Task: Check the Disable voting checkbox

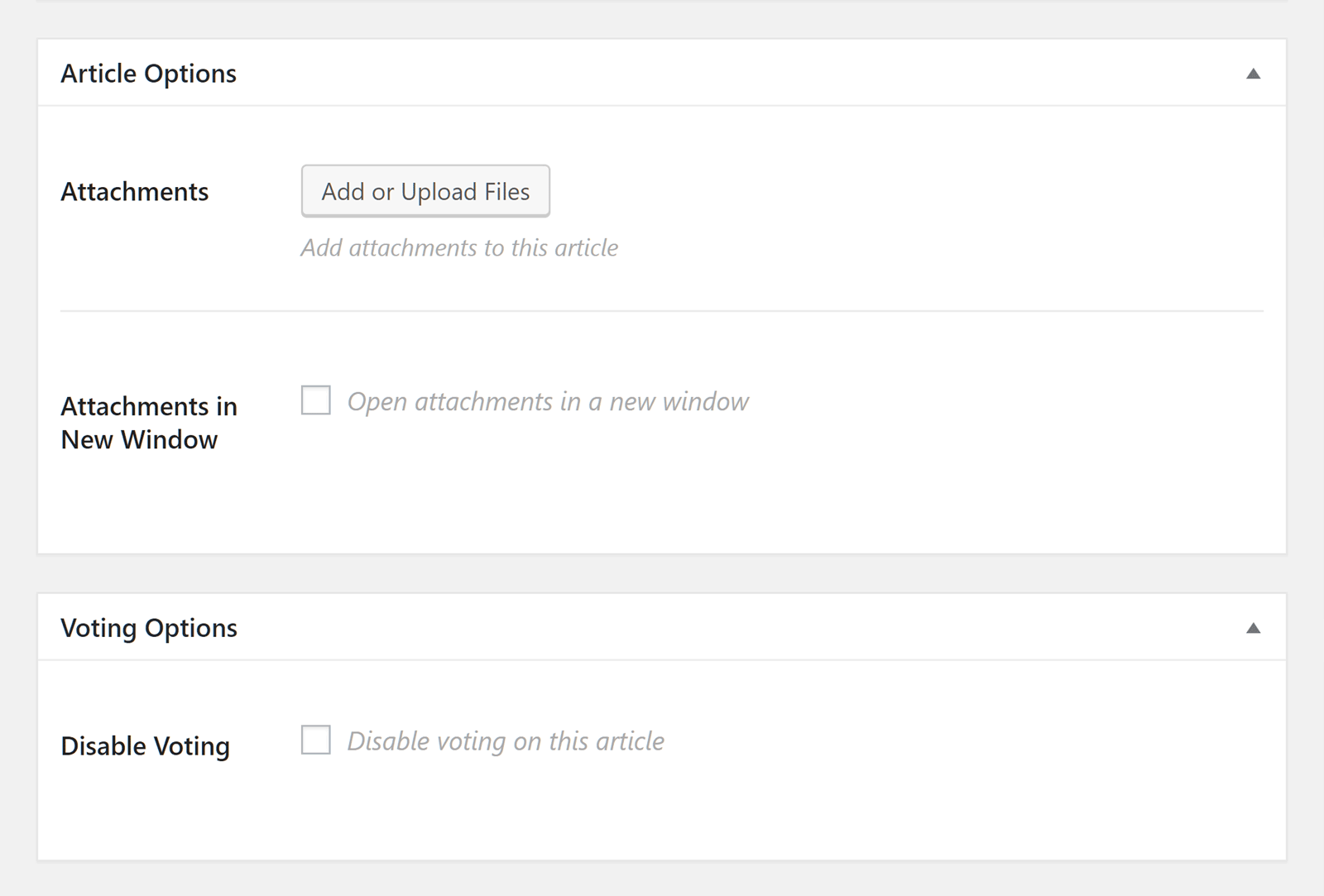Action: click(315, 740)
